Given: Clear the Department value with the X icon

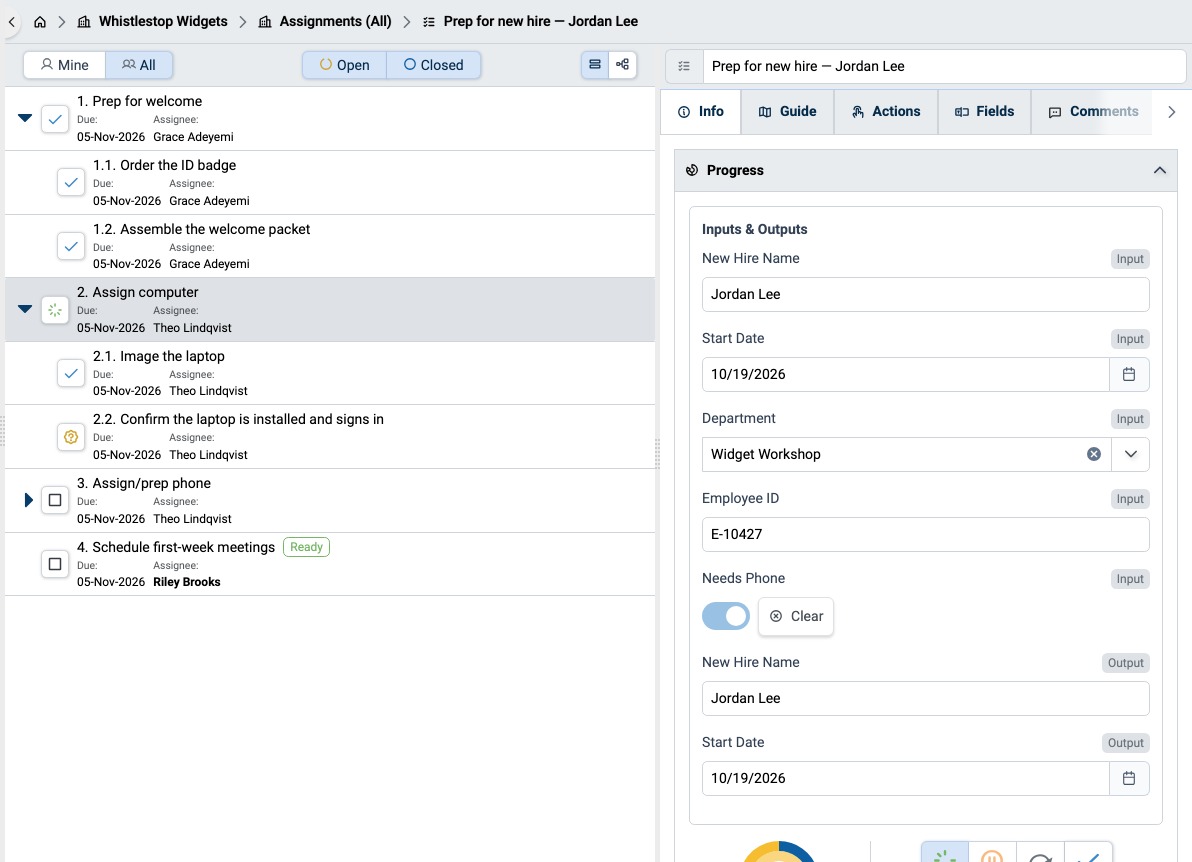Looking at the screenshot, I should pos(1094,454).
